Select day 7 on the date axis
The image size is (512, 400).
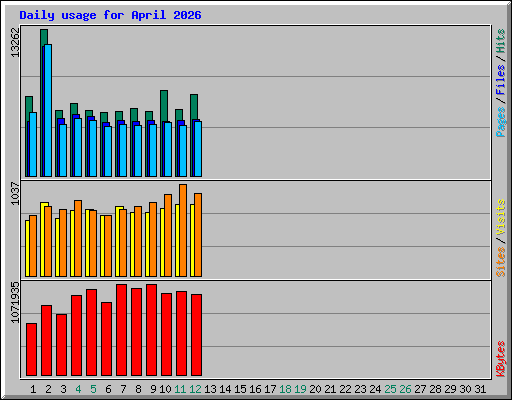pyautogui.click(x=123, y=389)
